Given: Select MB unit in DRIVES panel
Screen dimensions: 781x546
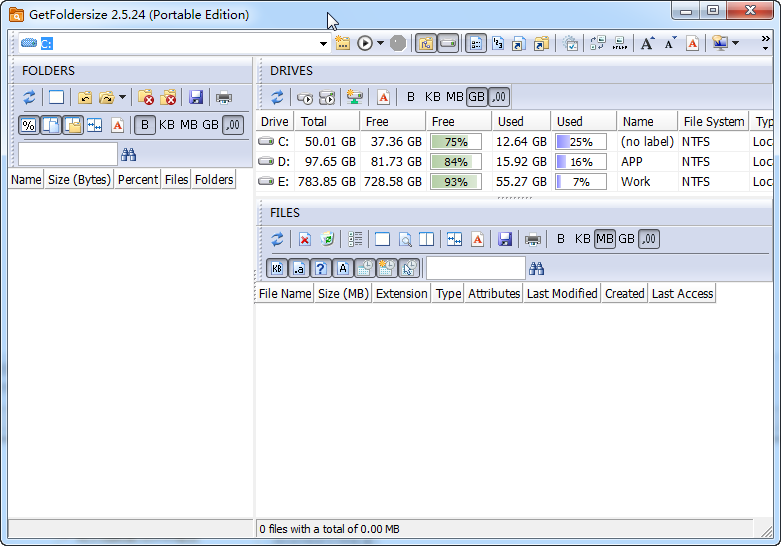Looking at the screenshot, I should point(454,97).
